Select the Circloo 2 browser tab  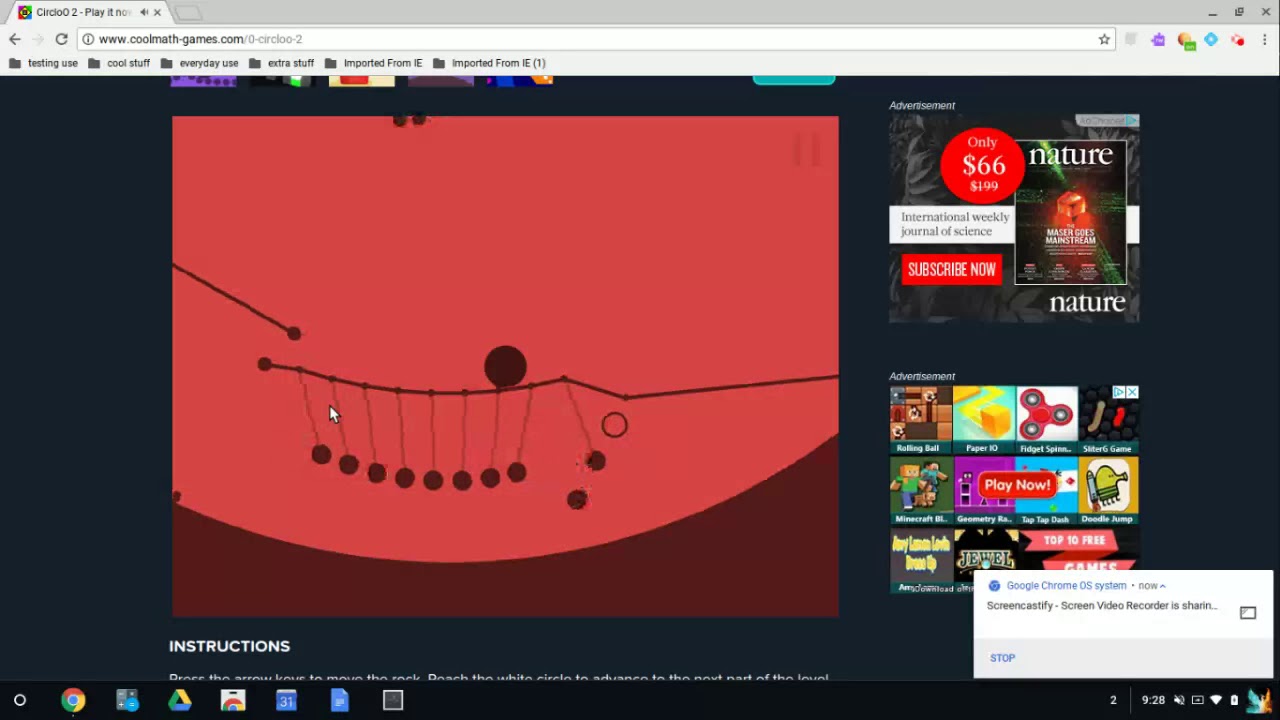[x=88, y=13]
